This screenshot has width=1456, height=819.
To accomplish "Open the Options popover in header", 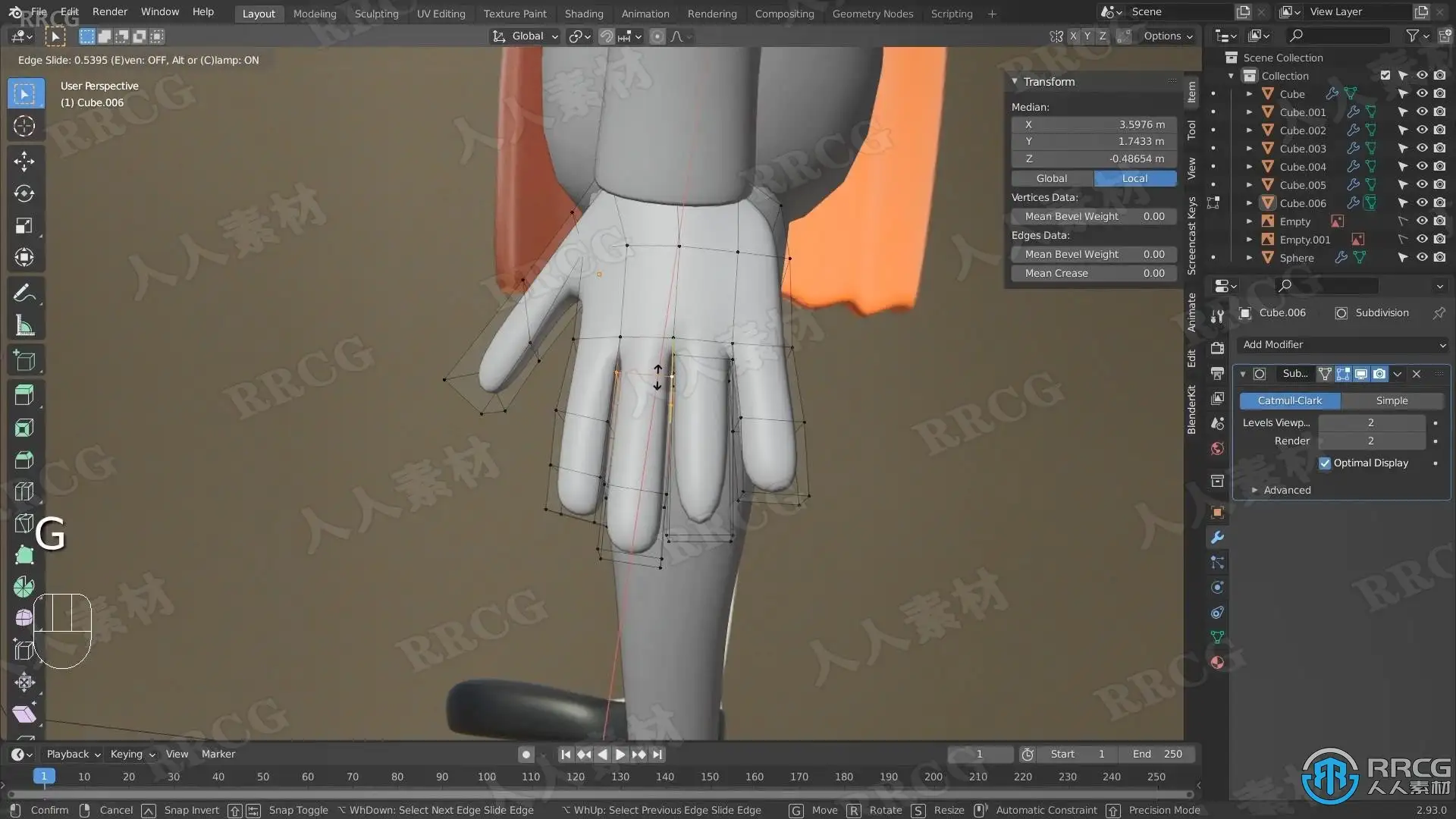I will click(x=1168, y=36).
